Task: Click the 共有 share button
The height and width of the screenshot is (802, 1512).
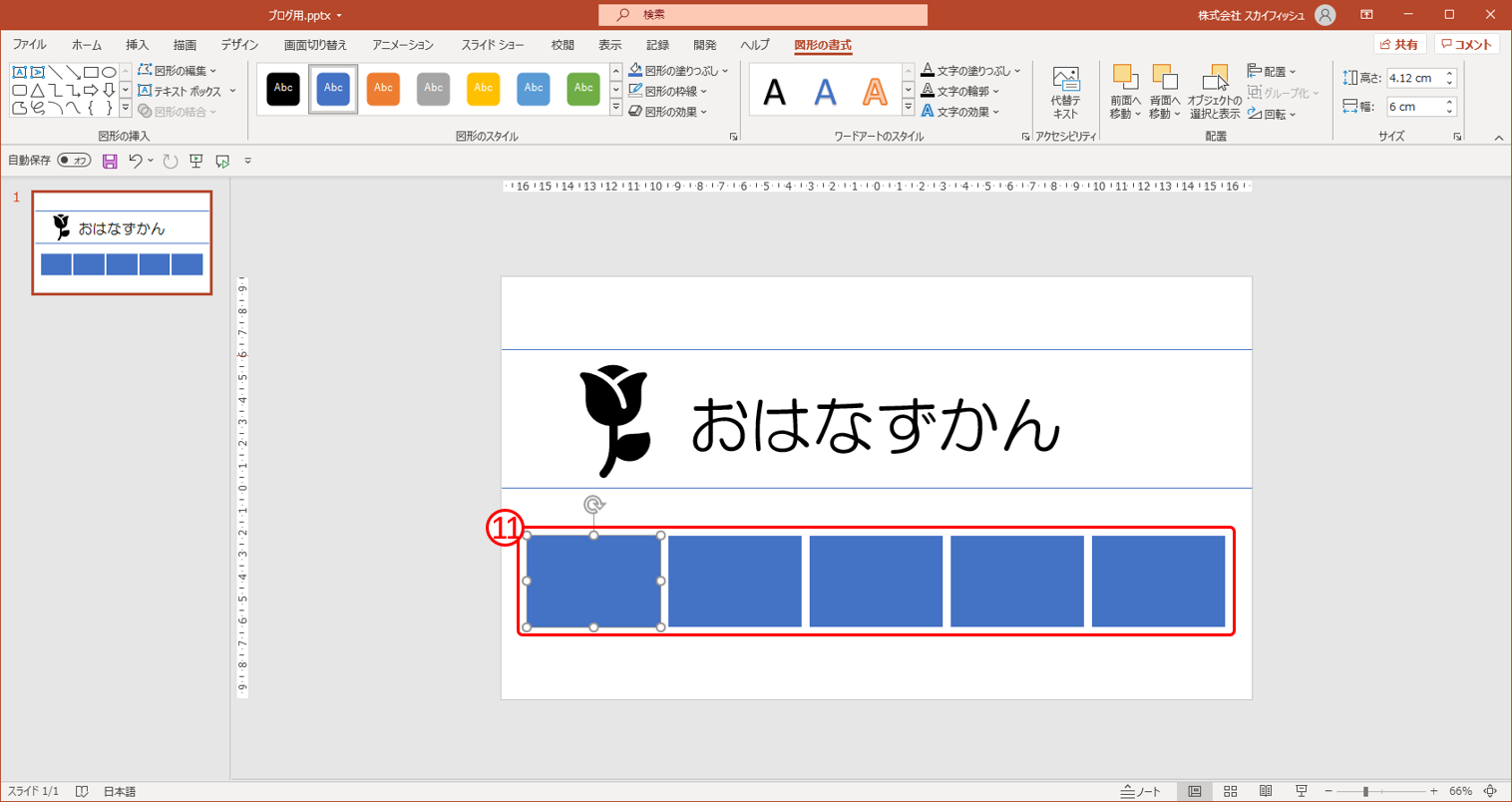Action: (x=1398, y=45)
